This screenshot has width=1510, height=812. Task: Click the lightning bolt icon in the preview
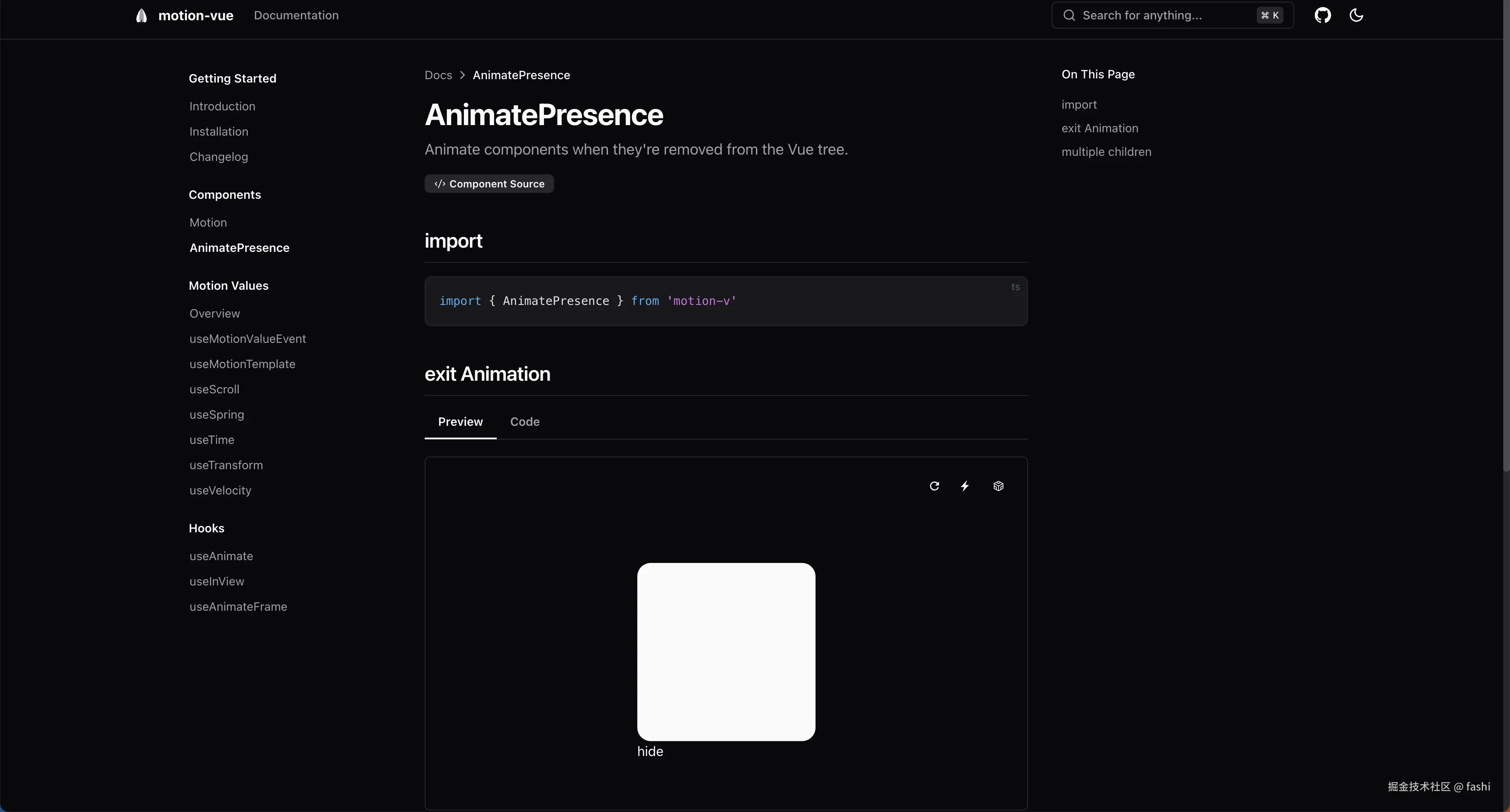click(965, 486)
